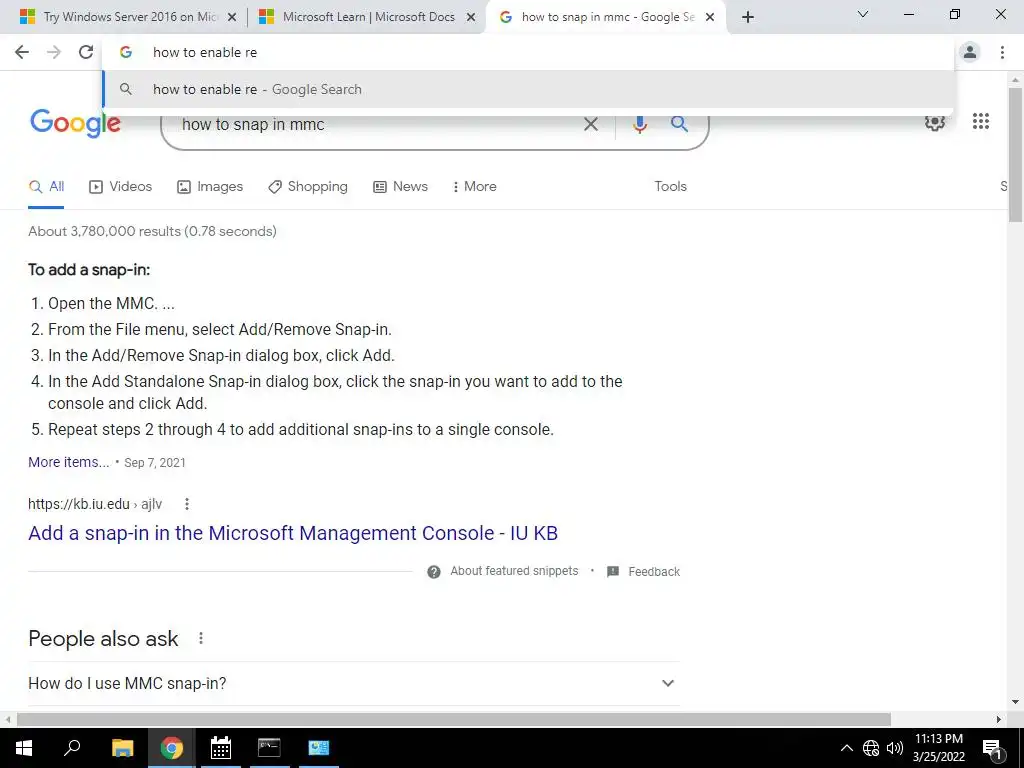This screenshot has width=1024, height=768.
Task: Open the Action Center notifications icon
Action: click(993, 748)
